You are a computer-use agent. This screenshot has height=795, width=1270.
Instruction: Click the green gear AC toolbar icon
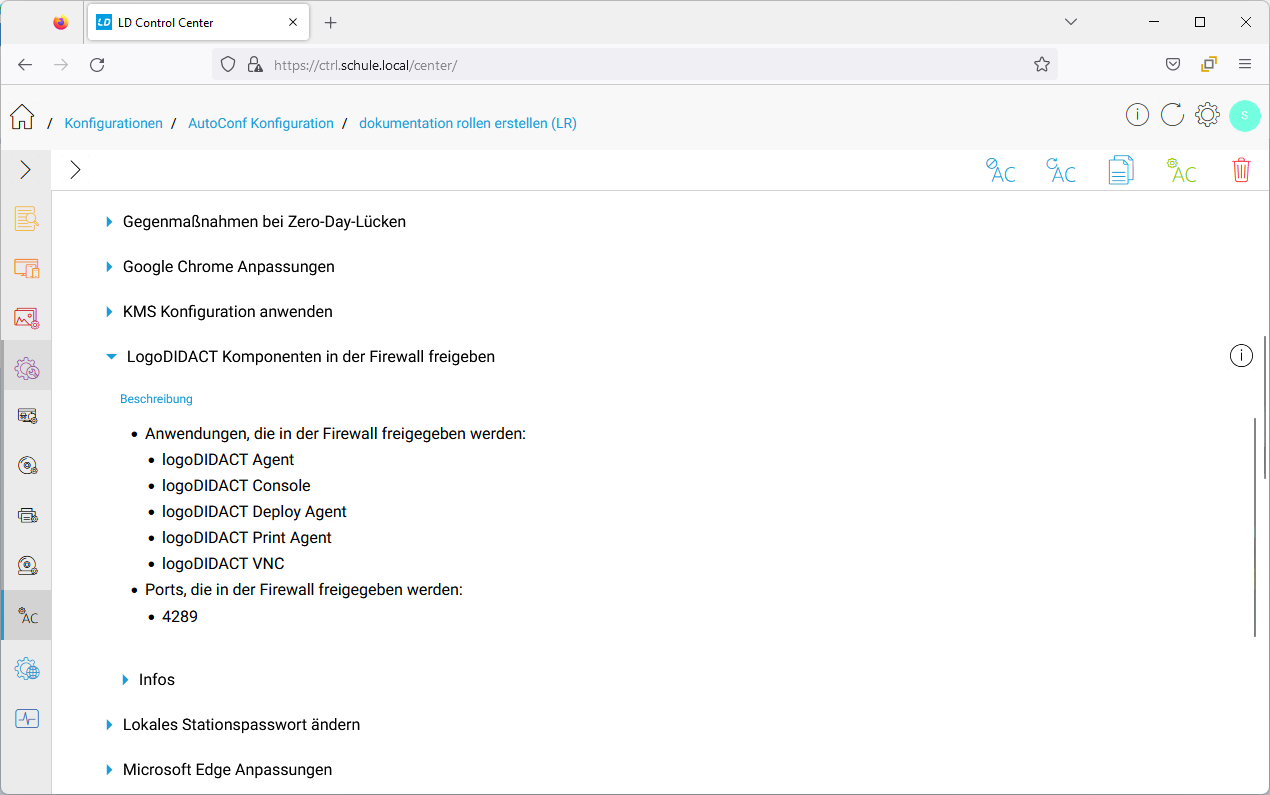point(1181,170)
